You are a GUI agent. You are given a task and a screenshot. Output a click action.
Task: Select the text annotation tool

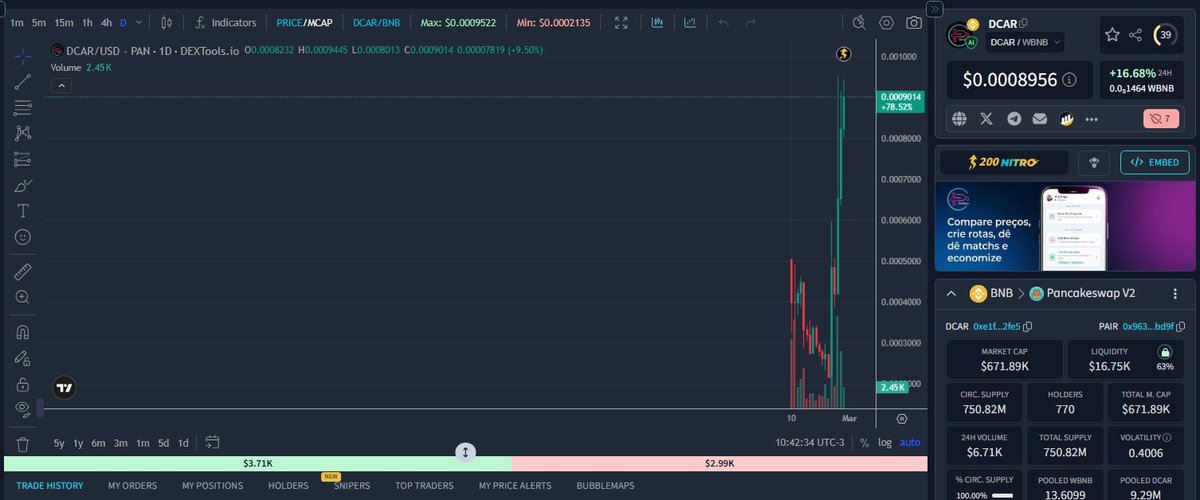(23, 211)
